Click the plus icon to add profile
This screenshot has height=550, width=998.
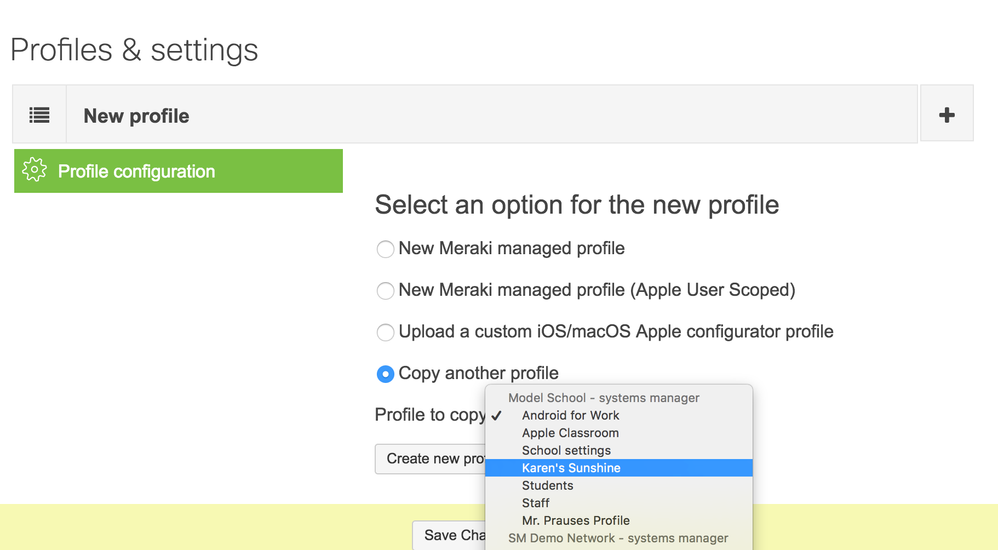[x=946, y=115]
